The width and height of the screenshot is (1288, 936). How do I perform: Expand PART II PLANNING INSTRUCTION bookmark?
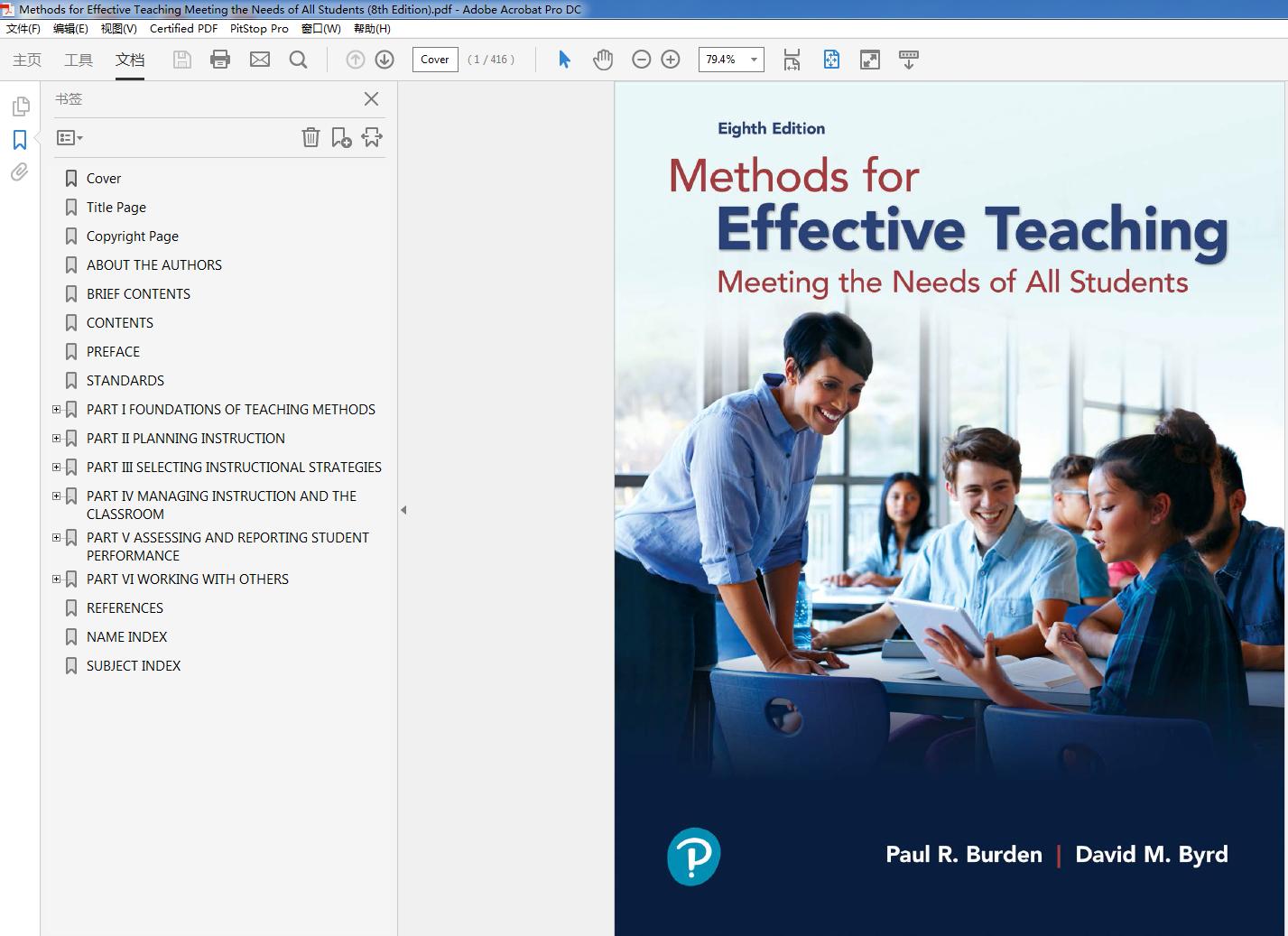click(x=56, y=439)
